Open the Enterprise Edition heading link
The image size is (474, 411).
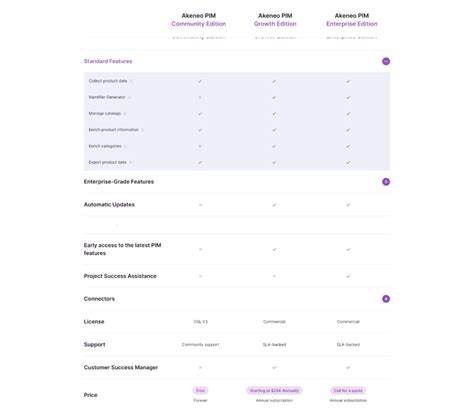(352, 24)
